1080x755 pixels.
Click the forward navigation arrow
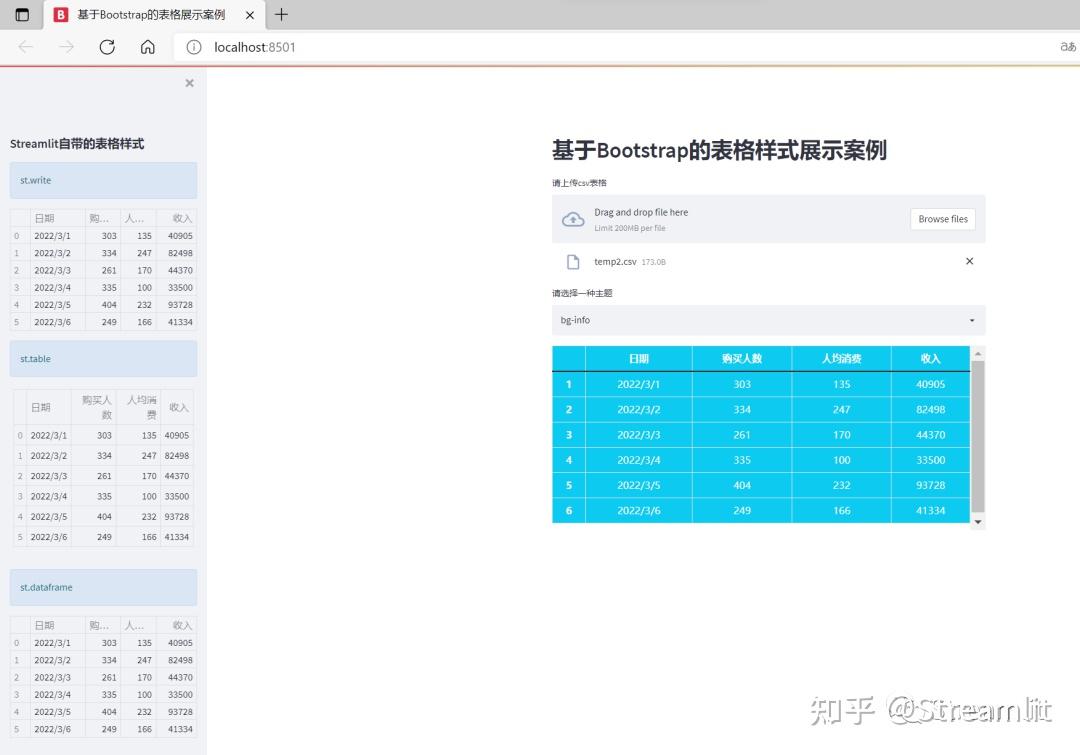66,46
